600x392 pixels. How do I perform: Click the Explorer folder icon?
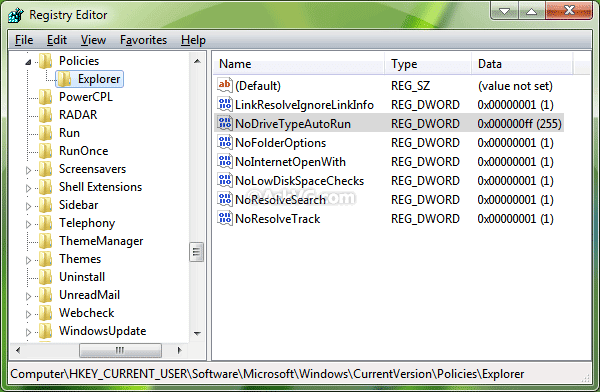point(65,79)
